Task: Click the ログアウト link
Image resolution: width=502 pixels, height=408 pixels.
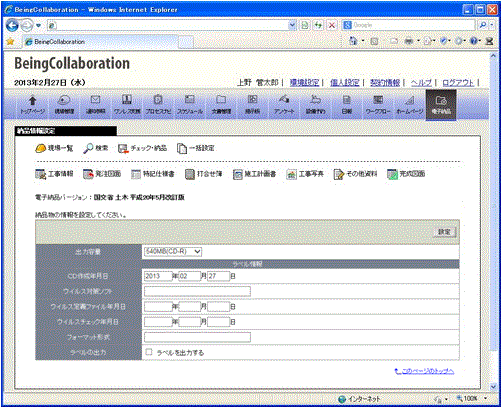Action: point(458,82)
